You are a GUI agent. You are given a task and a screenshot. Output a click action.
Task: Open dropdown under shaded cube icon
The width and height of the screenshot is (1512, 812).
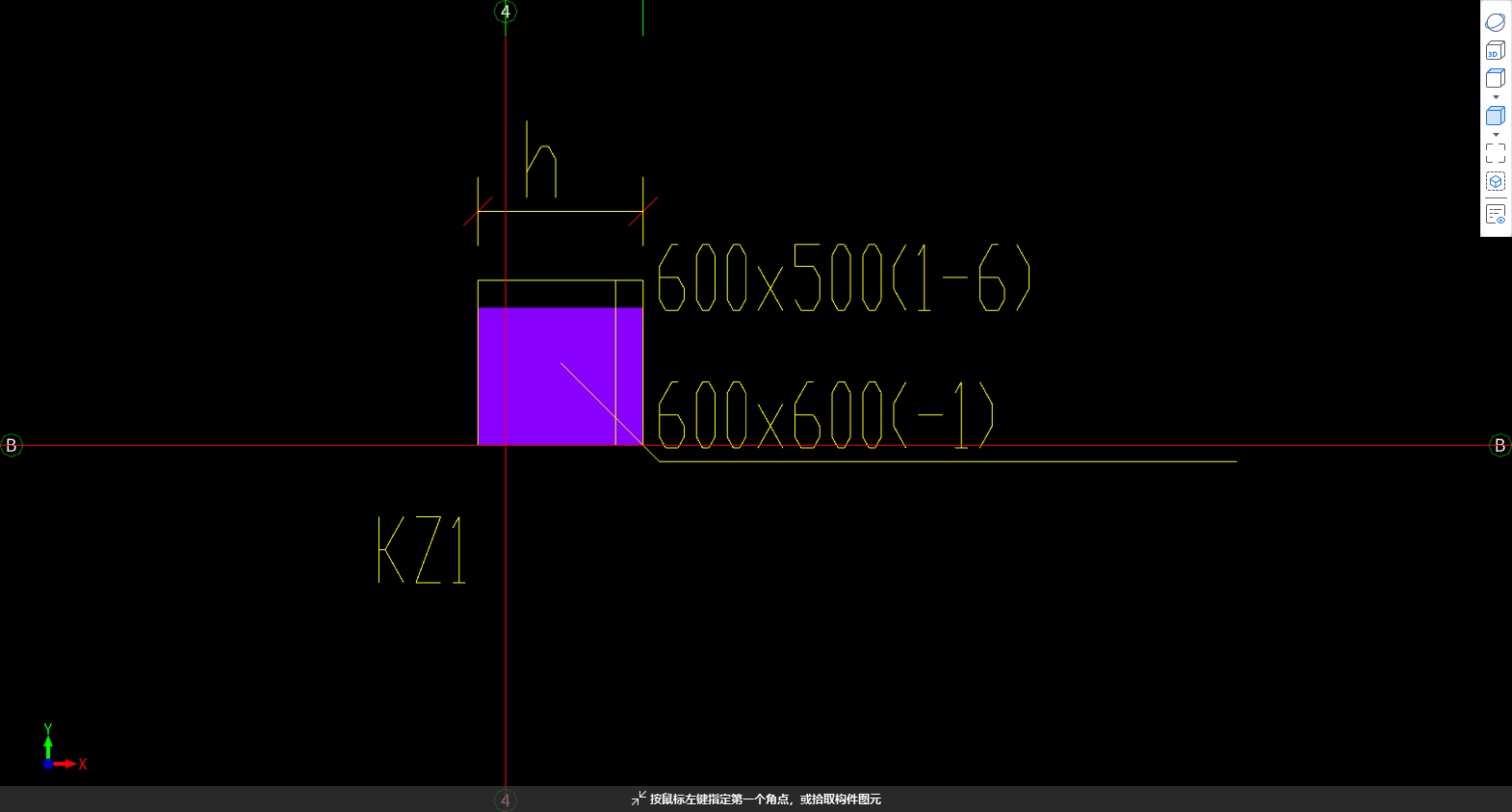[1496, 135]
